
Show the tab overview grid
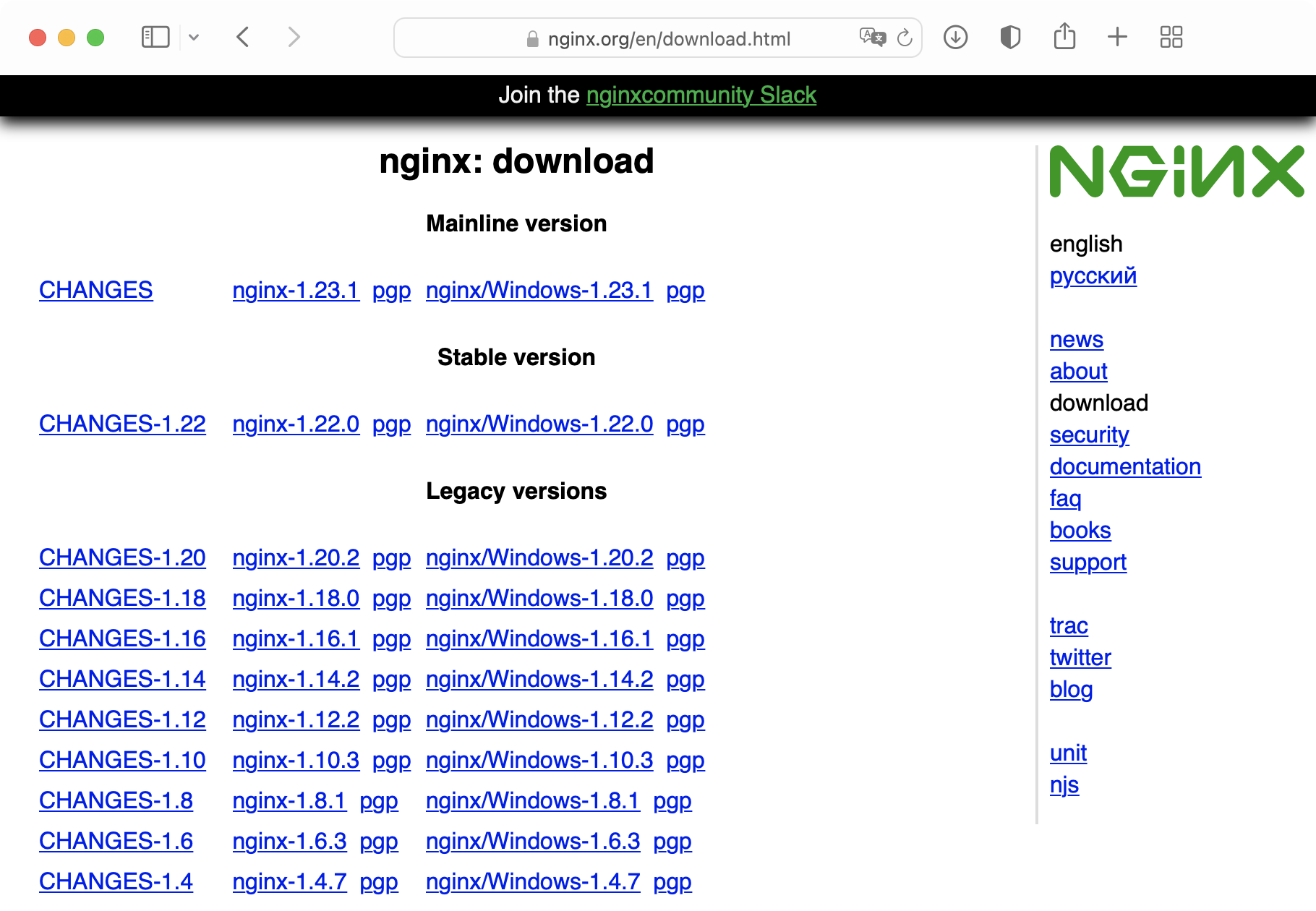(1172, 36)
